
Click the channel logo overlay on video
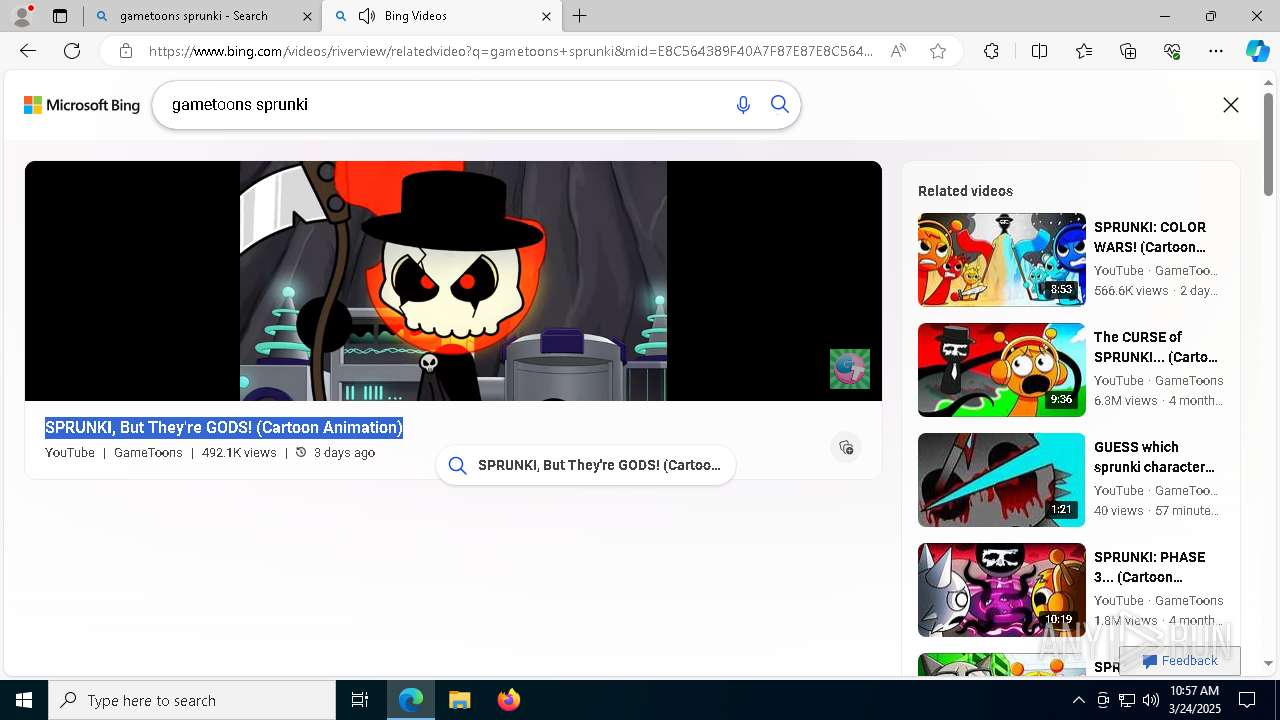tap(850, 369)
